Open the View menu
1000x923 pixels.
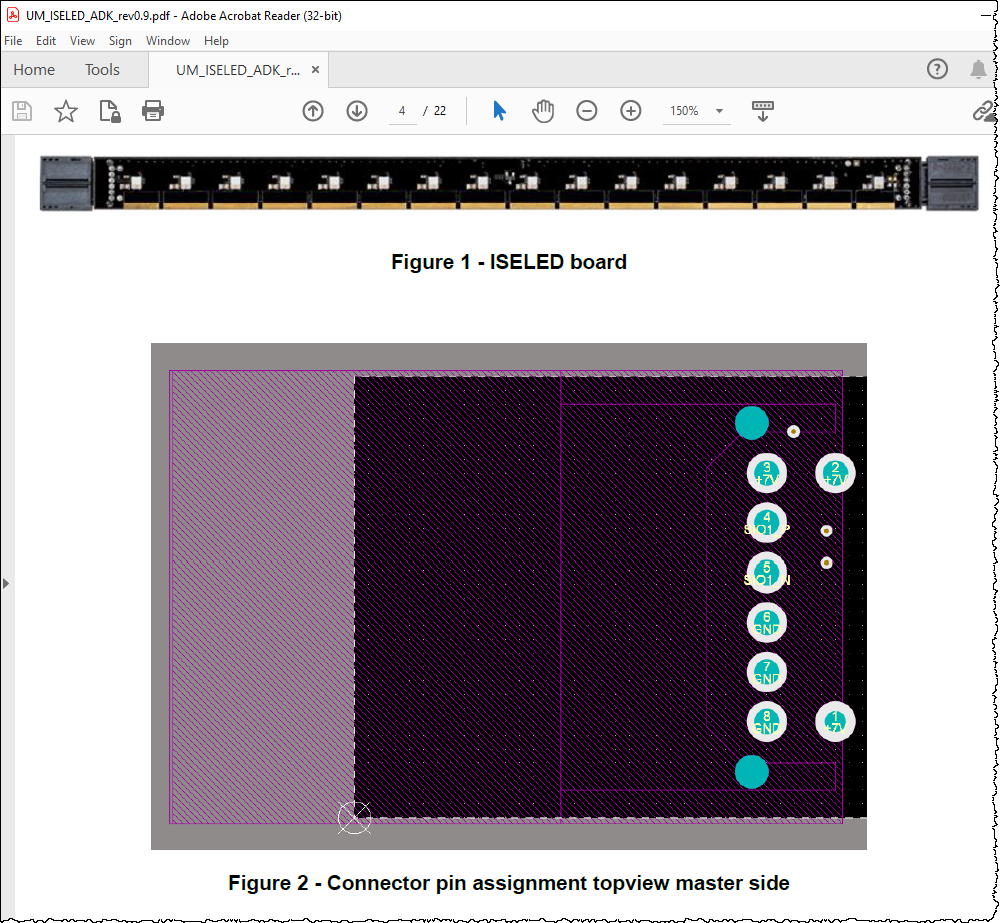point(82,41)
